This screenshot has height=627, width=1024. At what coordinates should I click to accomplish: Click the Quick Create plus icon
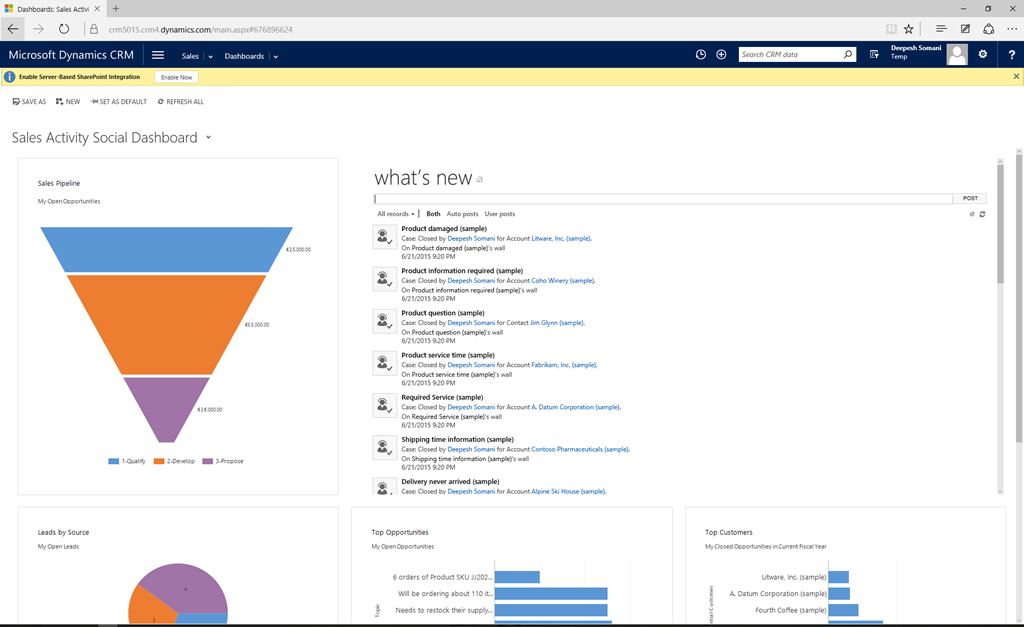pos(721,55)
